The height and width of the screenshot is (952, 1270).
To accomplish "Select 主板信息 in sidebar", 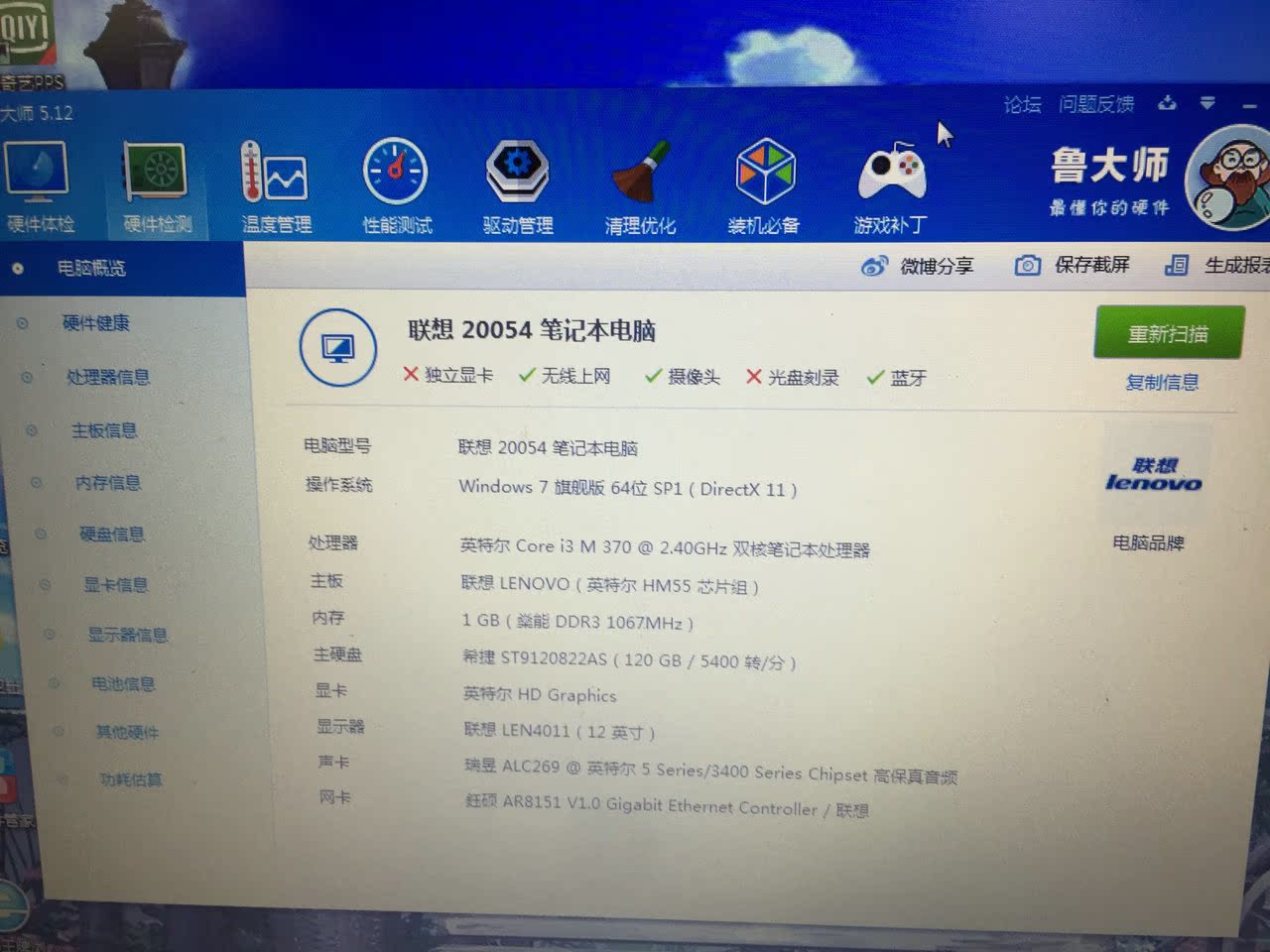I will [104, 430].
